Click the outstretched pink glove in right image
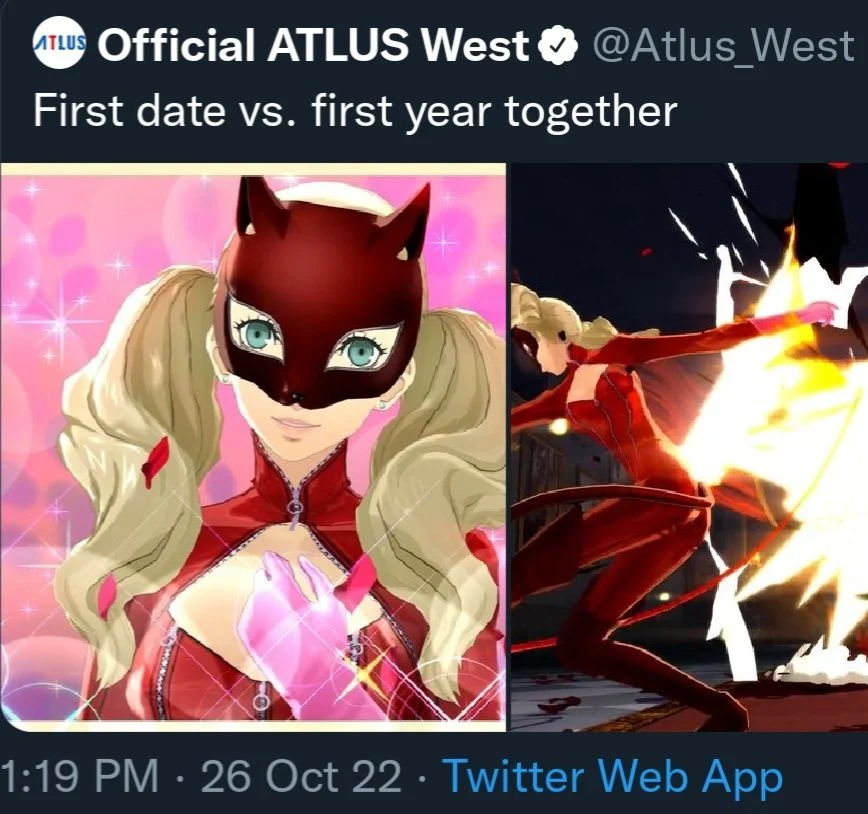 click(x=809, y=315)
